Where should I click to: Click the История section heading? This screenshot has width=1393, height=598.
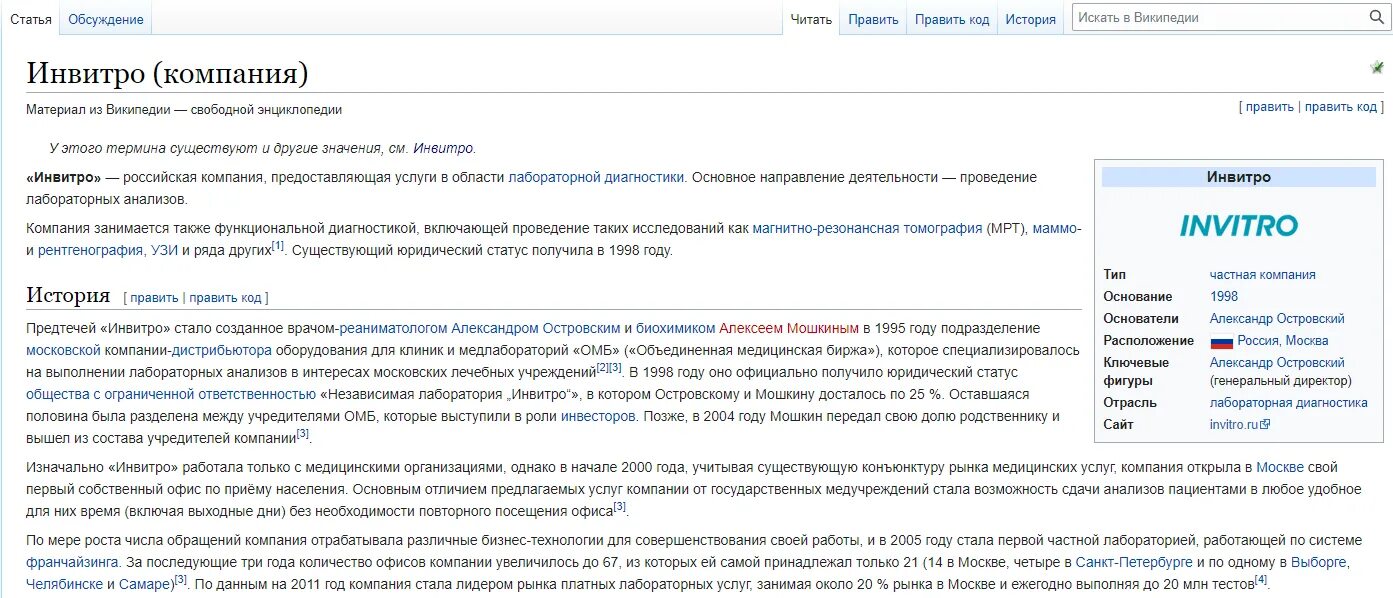[x=68, y=295]
